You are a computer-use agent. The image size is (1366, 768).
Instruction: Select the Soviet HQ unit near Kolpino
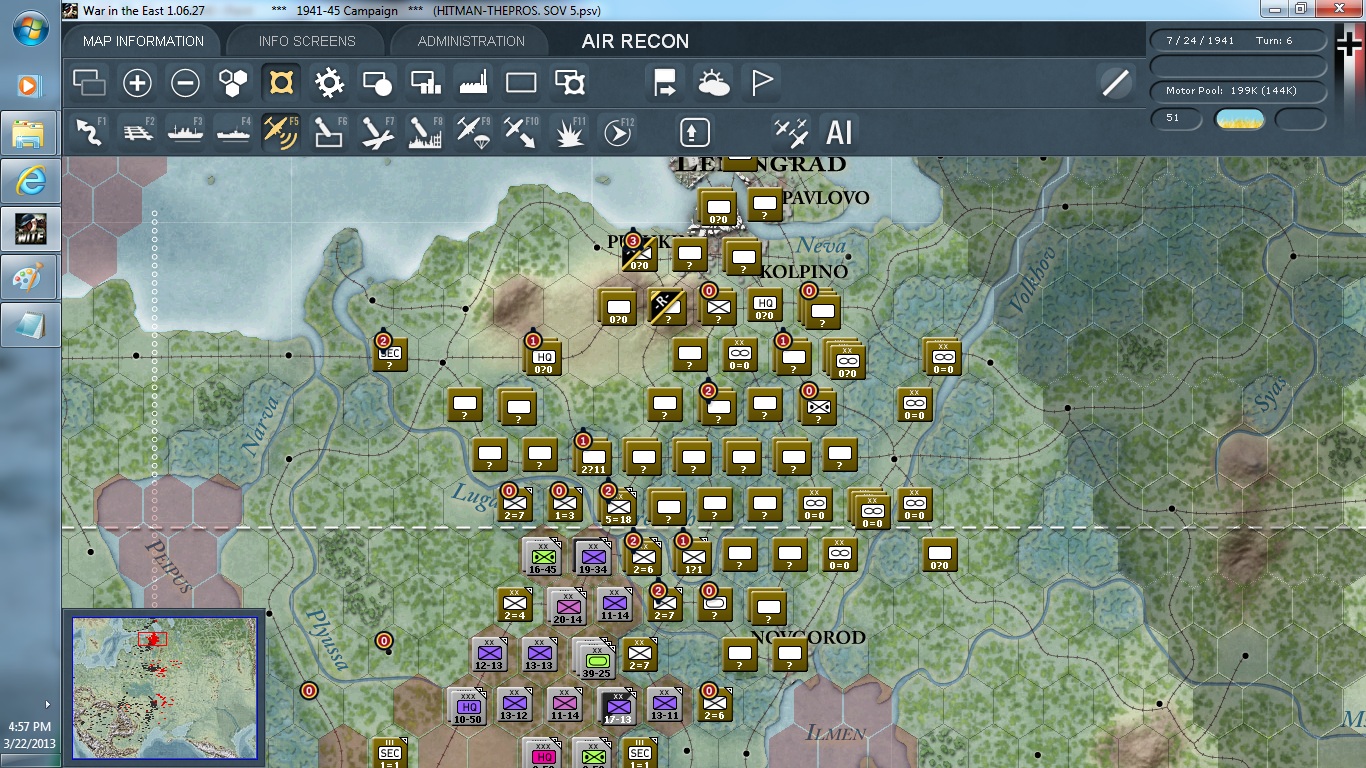point(765,304)
